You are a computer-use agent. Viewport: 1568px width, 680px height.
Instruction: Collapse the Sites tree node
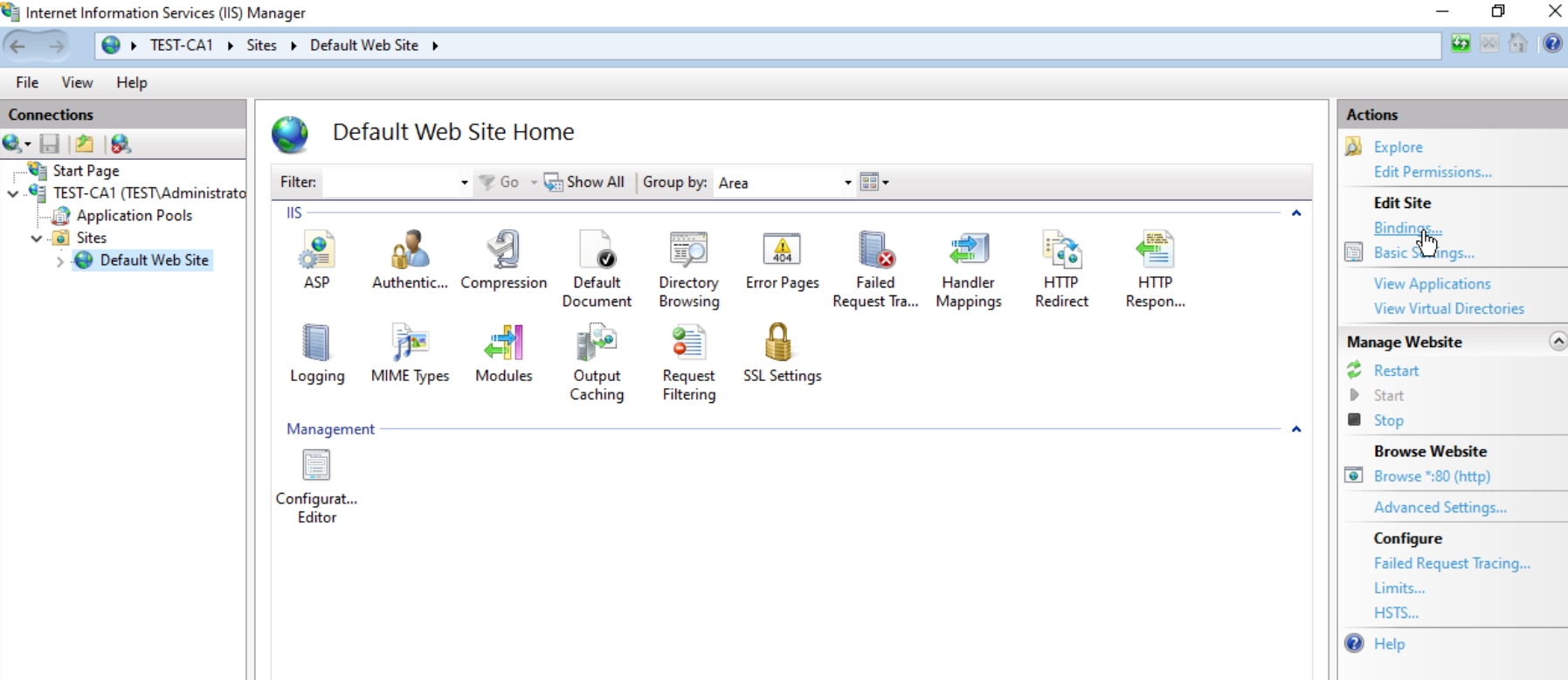tap(37, 238)
